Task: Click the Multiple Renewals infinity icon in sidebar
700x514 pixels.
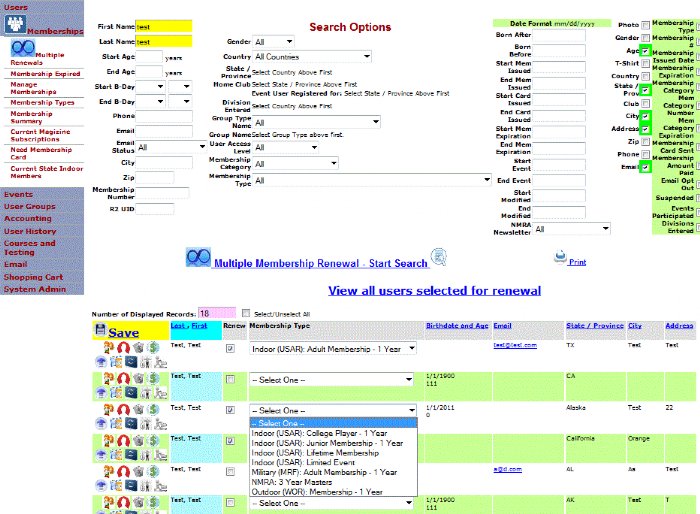Action: tap(23, 47)
